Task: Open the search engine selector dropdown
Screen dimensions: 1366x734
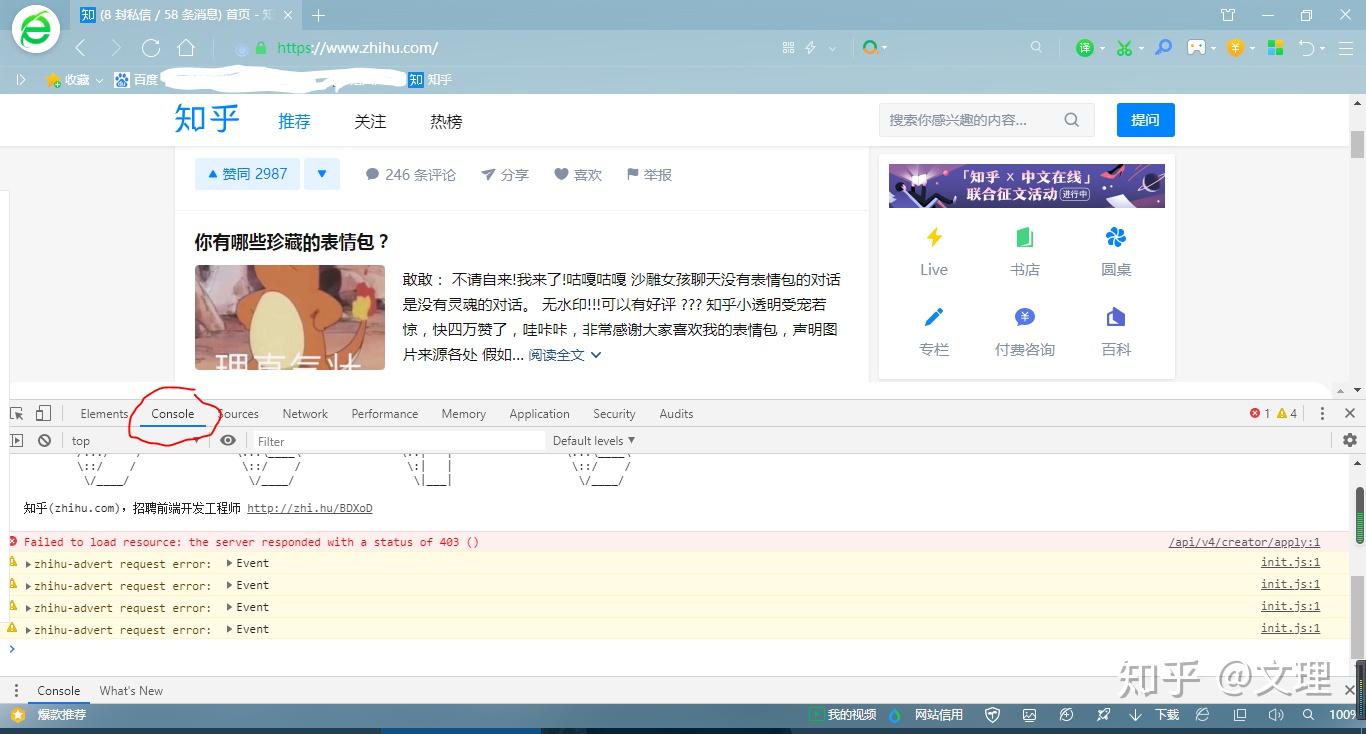Action: coord(874,48)
